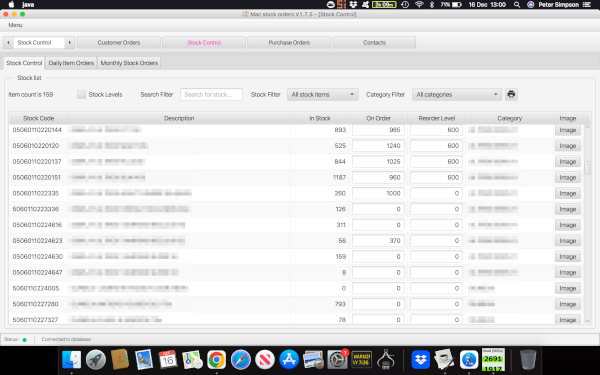Viewport: 600px width, 375px height.
Task: Switch to the Stock Control sub-tab
Action: 24,63
